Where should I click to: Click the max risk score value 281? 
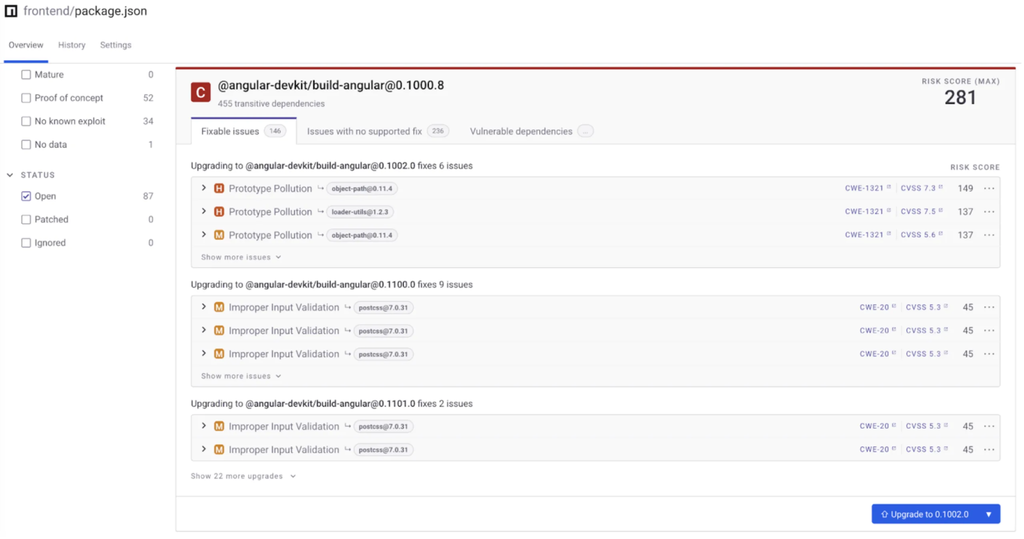coord(960,98)
